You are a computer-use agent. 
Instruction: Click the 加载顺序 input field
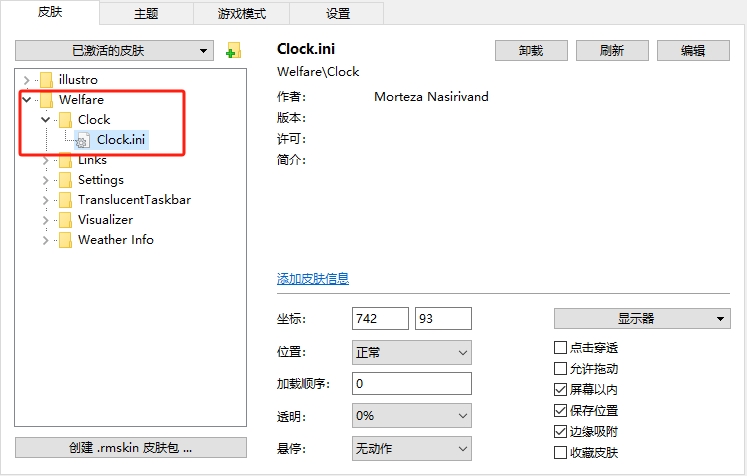(x=411, y=384)
